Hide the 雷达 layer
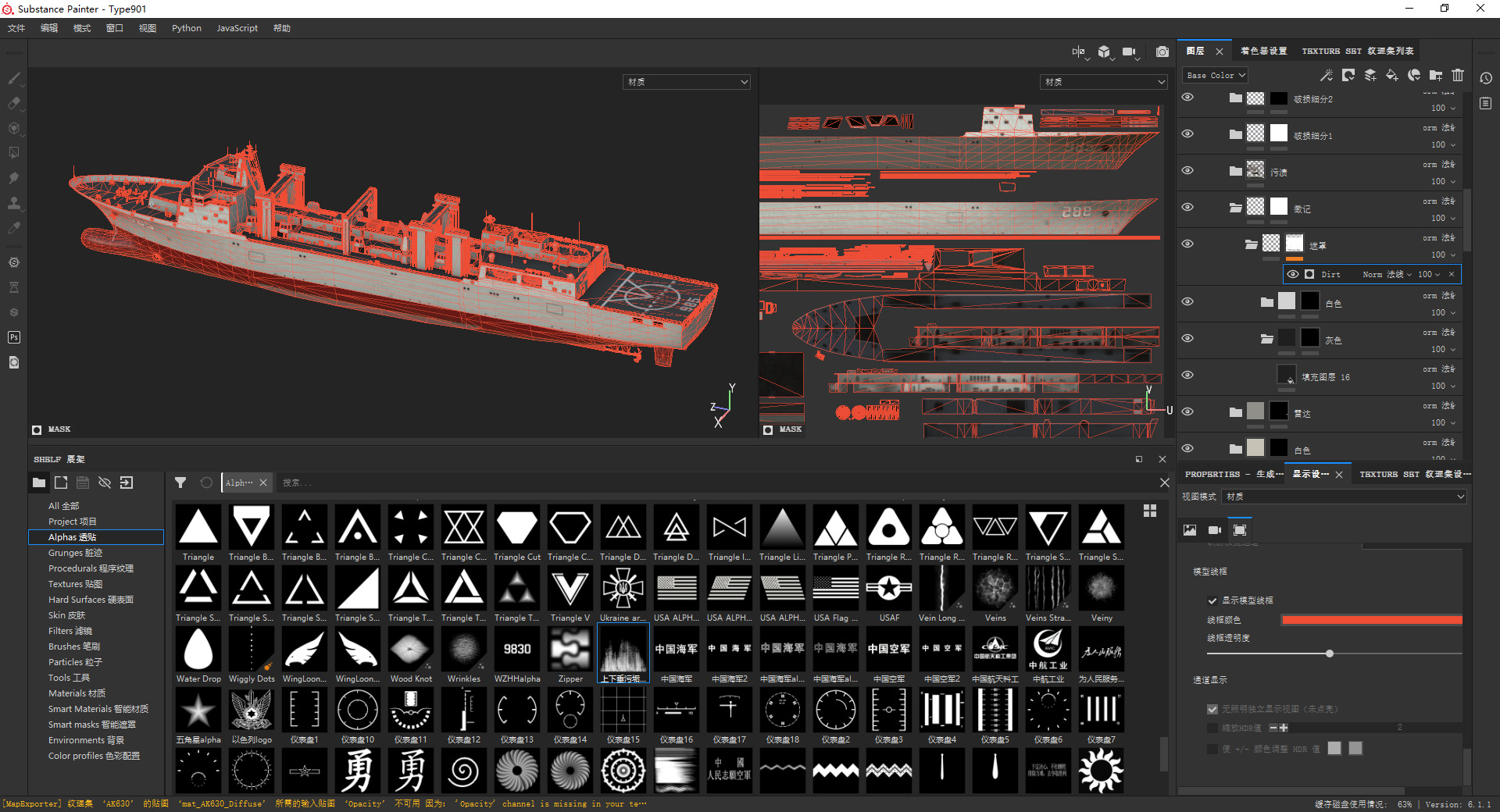1500x812 pixels. (x=1187, y=411)
